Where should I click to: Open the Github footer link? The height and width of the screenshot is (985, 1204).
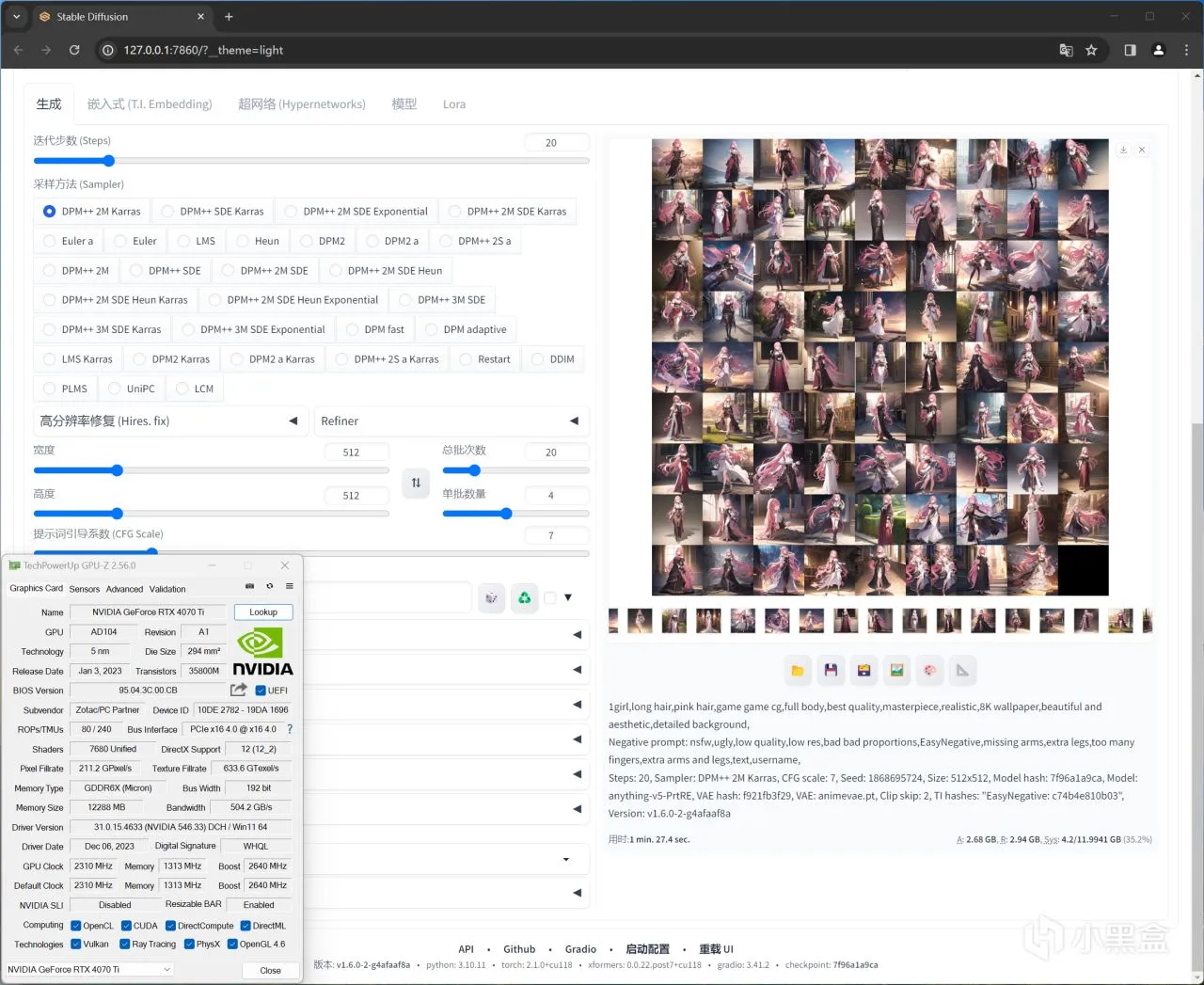[x=519, y=949]
